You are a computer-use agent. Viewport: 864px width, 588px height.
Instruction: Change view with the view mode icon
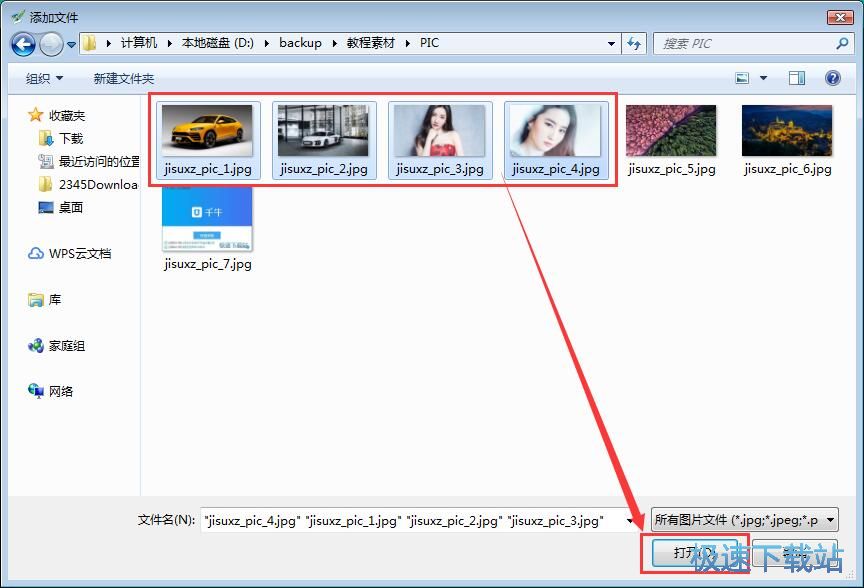tap(742, 78)
